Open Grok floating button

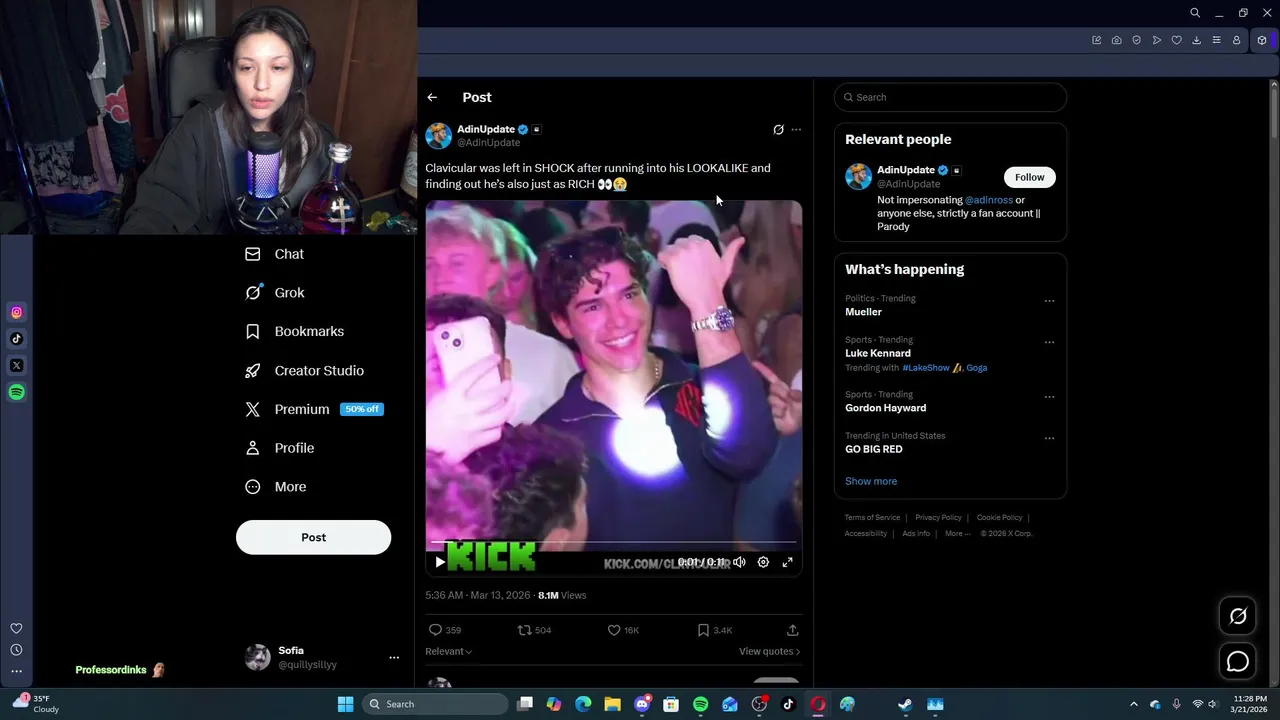pos(1238,617)
